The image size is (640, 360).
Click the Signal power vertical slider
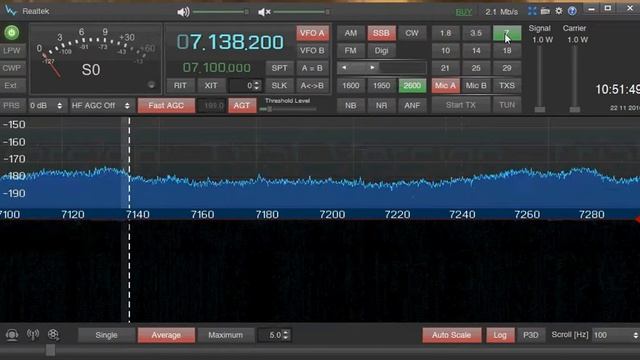pyautogui.click(x=540, y=79)
